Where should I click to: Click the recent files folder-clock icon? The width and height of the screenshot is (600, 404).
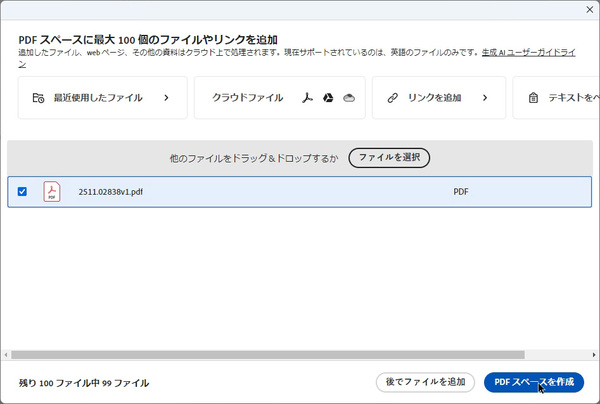pyautogui.click(x=38, y=98)
